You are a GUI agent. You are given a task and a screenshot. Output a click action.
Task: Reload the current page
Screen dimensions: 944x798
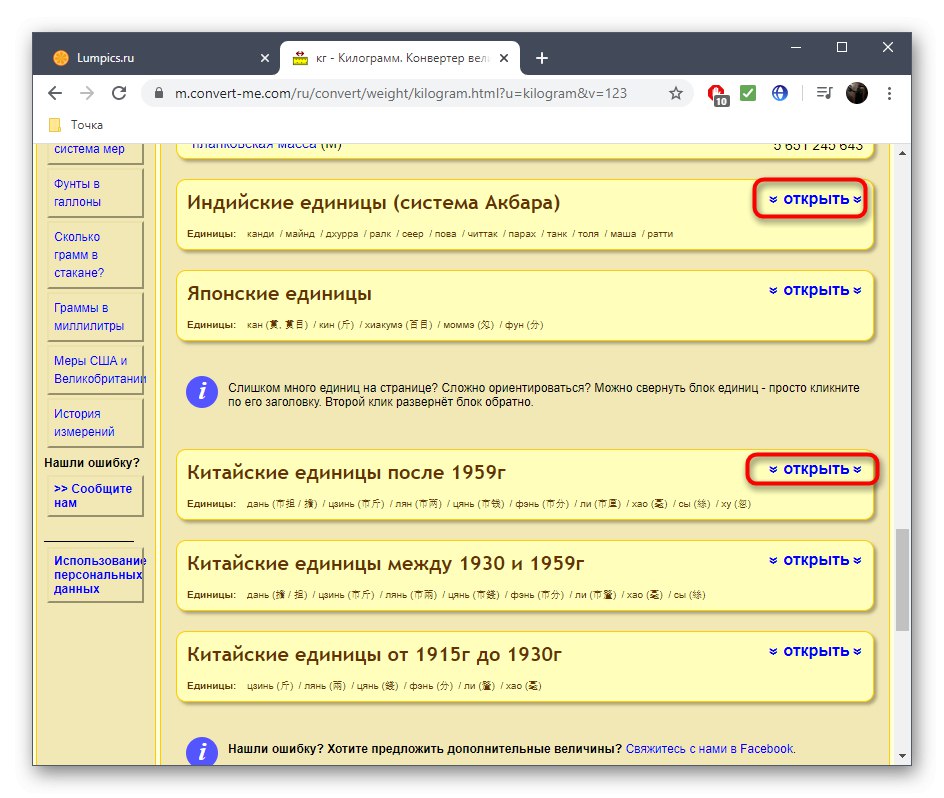point(119,93)
